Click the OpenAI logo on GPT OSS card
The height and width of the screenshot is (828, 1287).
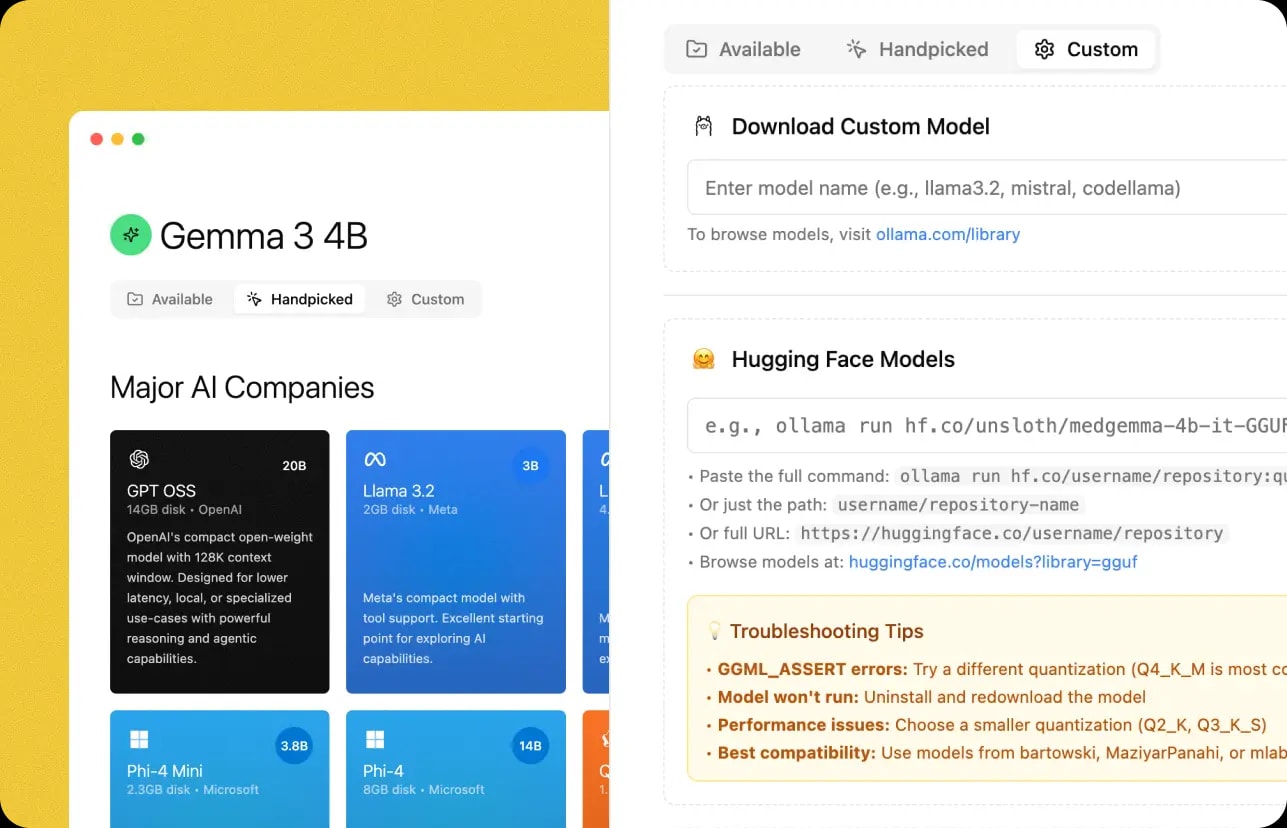(139, 459)
